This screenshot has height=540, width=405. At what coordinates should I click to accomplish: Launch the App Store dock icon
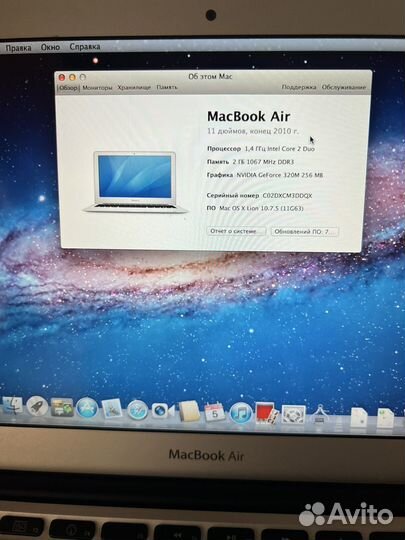[87, 408]
